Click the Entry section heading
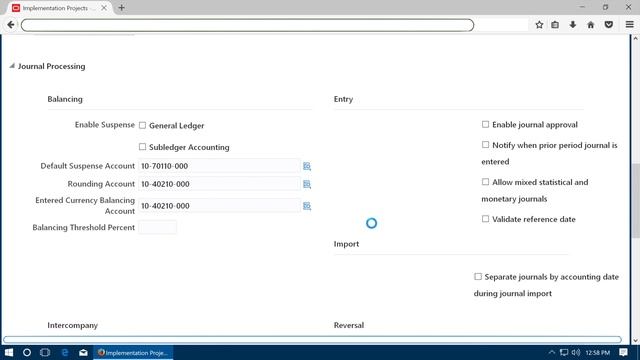 pos(343,99)
